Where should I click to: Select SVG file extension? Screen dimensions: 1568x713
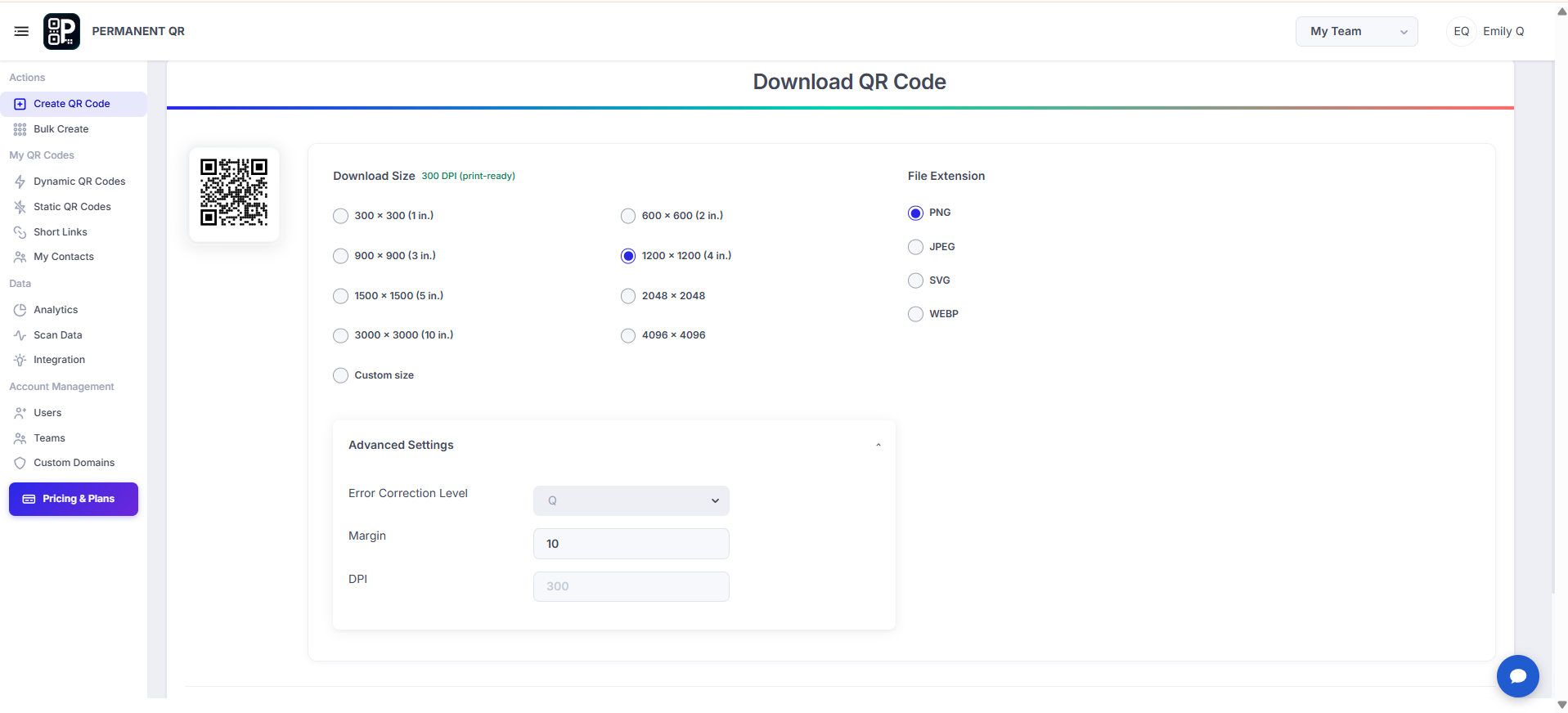(x=915, y=280)
